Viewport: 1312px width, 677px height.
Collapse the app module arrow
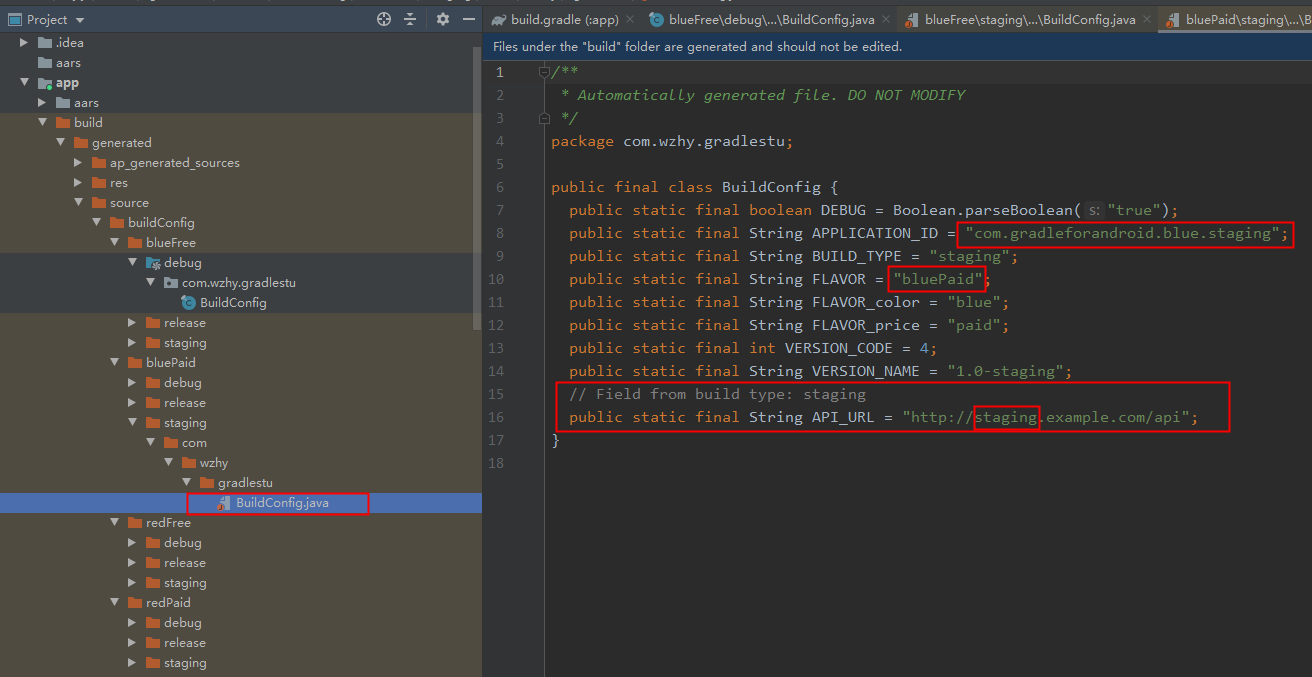tap(25, 82)
